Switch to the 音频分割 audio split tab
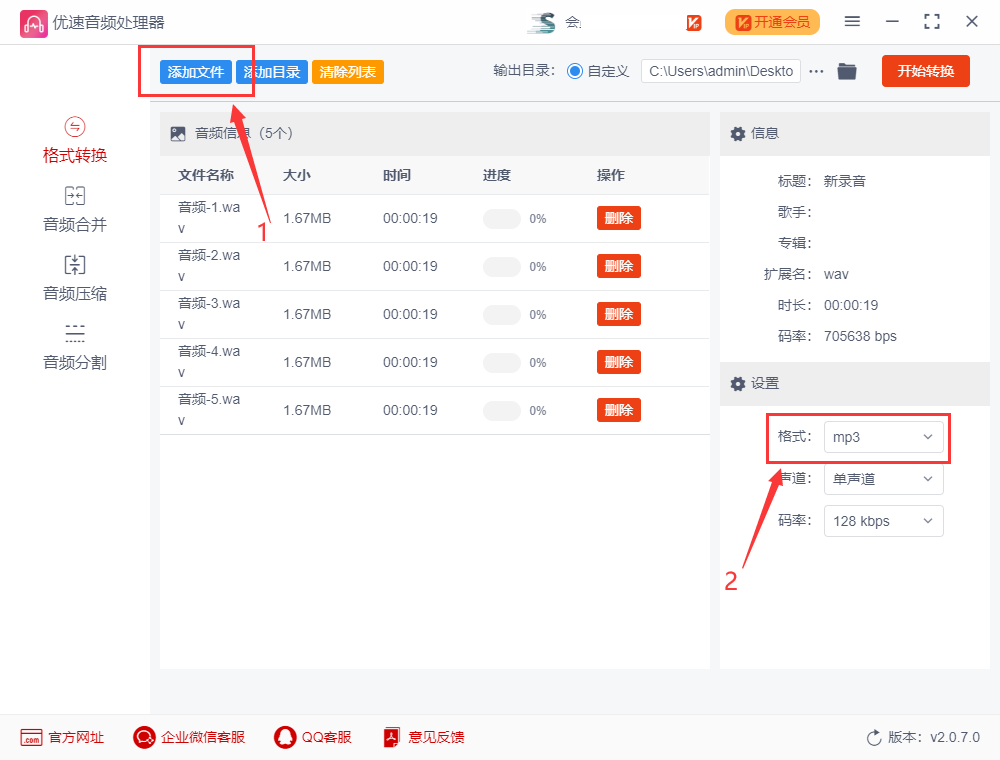This screenshot has width=1000, height=760. [74, 344]
